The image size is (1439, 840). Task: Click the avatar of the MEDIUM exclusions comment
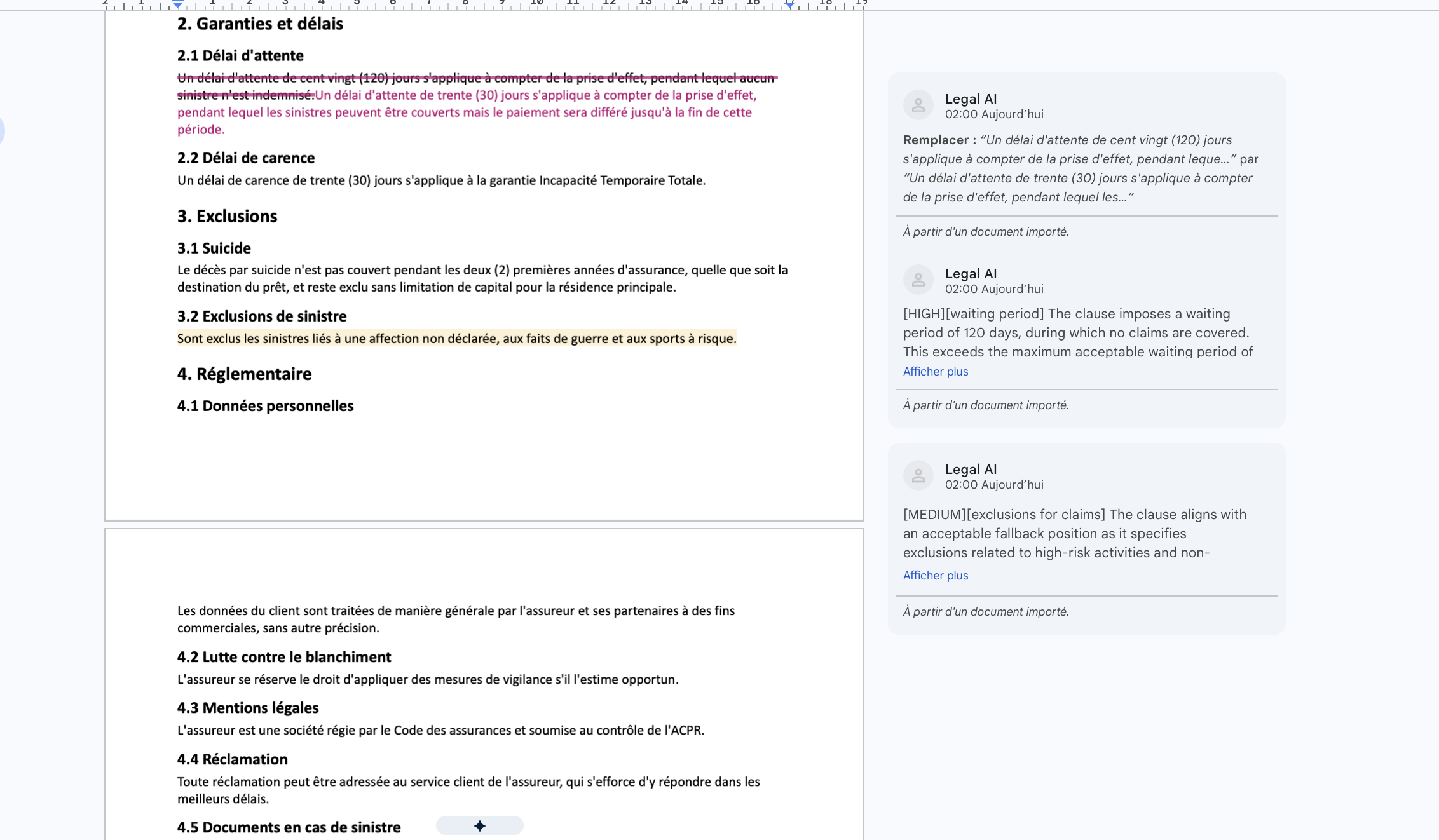coord(918,475)
